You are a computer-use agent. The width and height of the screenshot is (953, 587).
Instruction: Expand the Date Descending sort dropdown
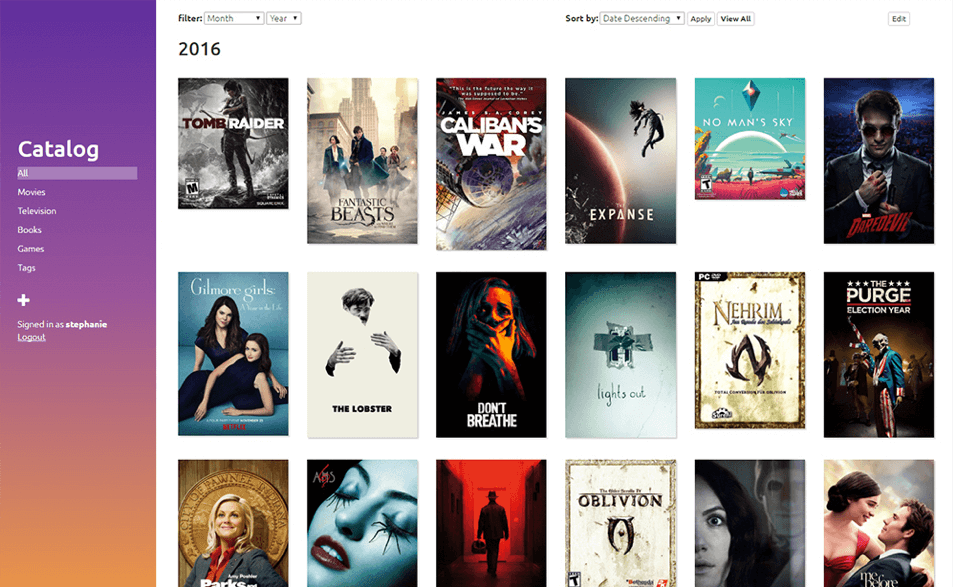(x=642, y=18)
